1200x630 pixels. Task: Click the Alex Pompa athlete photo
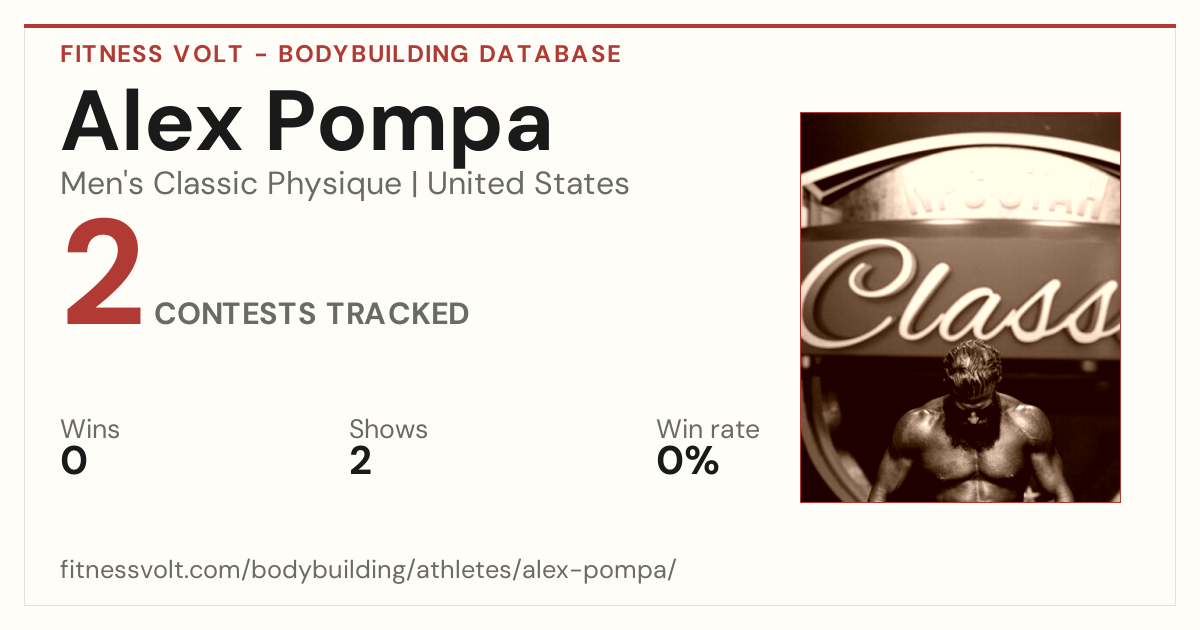coord(960,307)
